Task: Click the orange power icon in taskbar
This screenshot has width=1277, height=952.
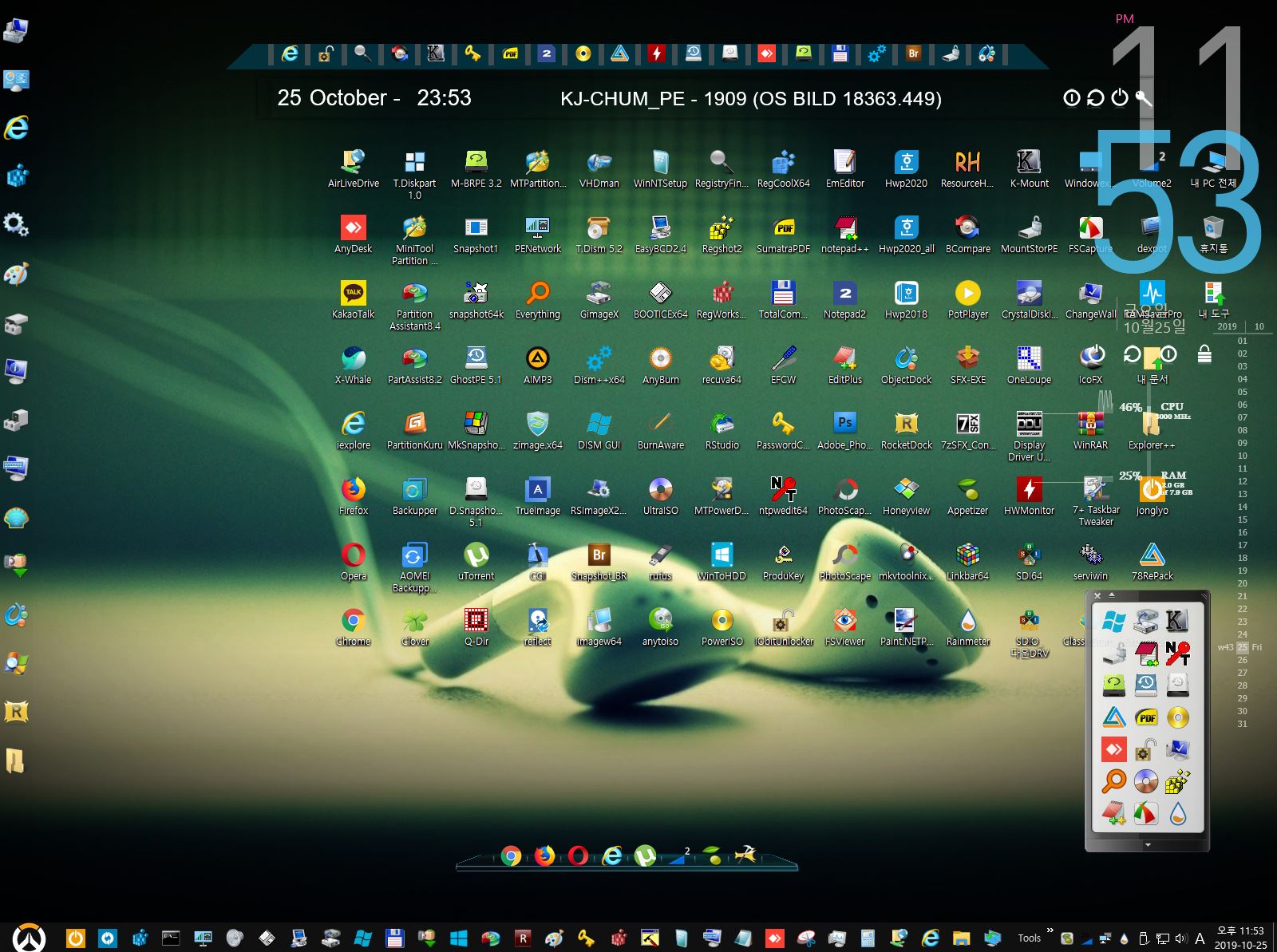Action: (75, 938)
